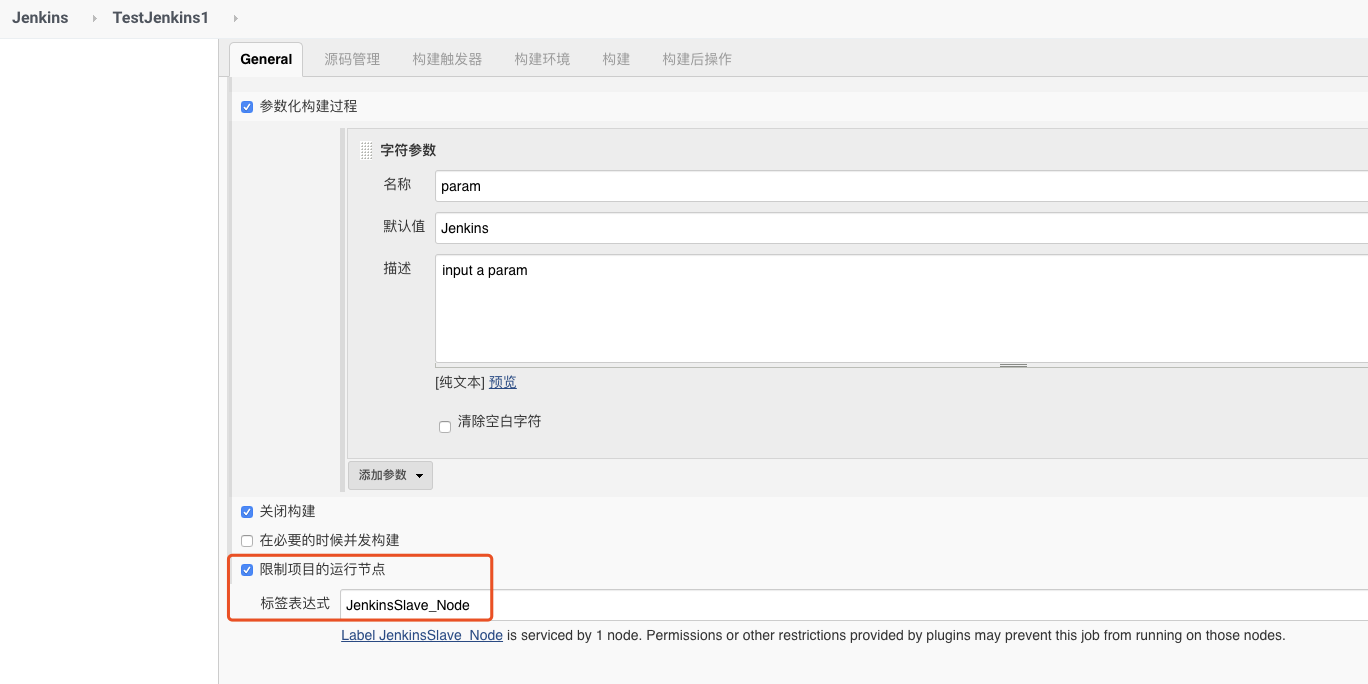Toggle the 限制项目的运行节点 checkbox
1368x684 pixels.
pos(247,570)
